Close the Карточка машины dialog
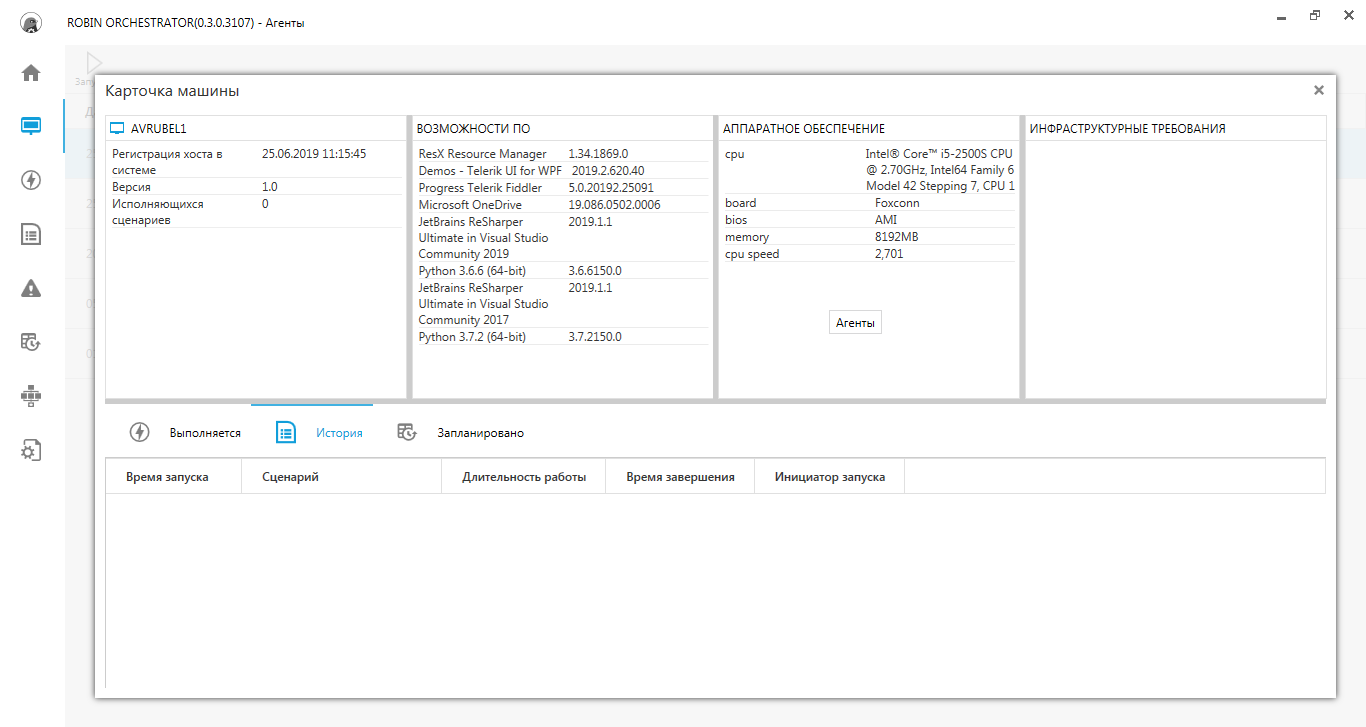 click(1319, 90)
